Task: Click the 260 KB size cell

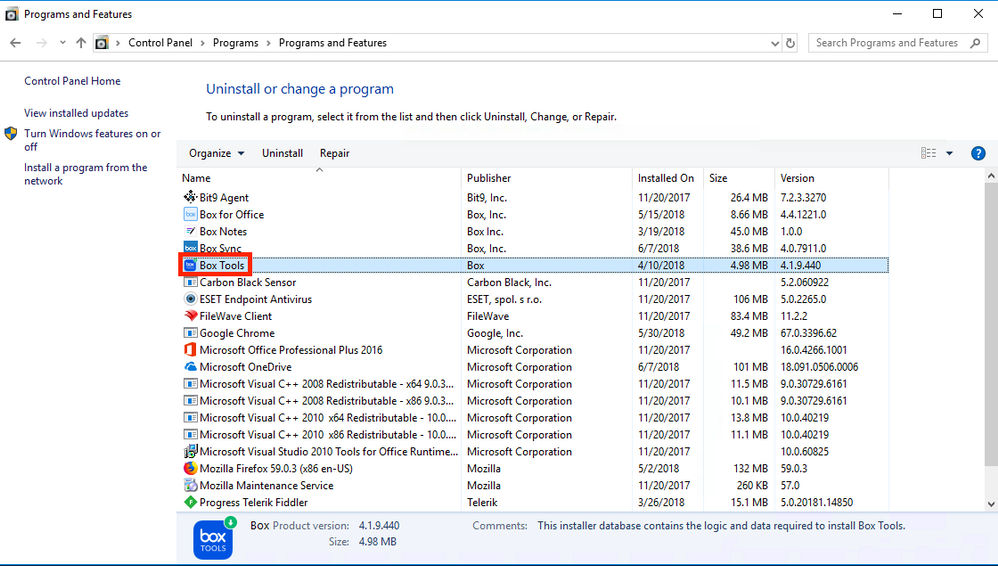Action: (750, 485)
